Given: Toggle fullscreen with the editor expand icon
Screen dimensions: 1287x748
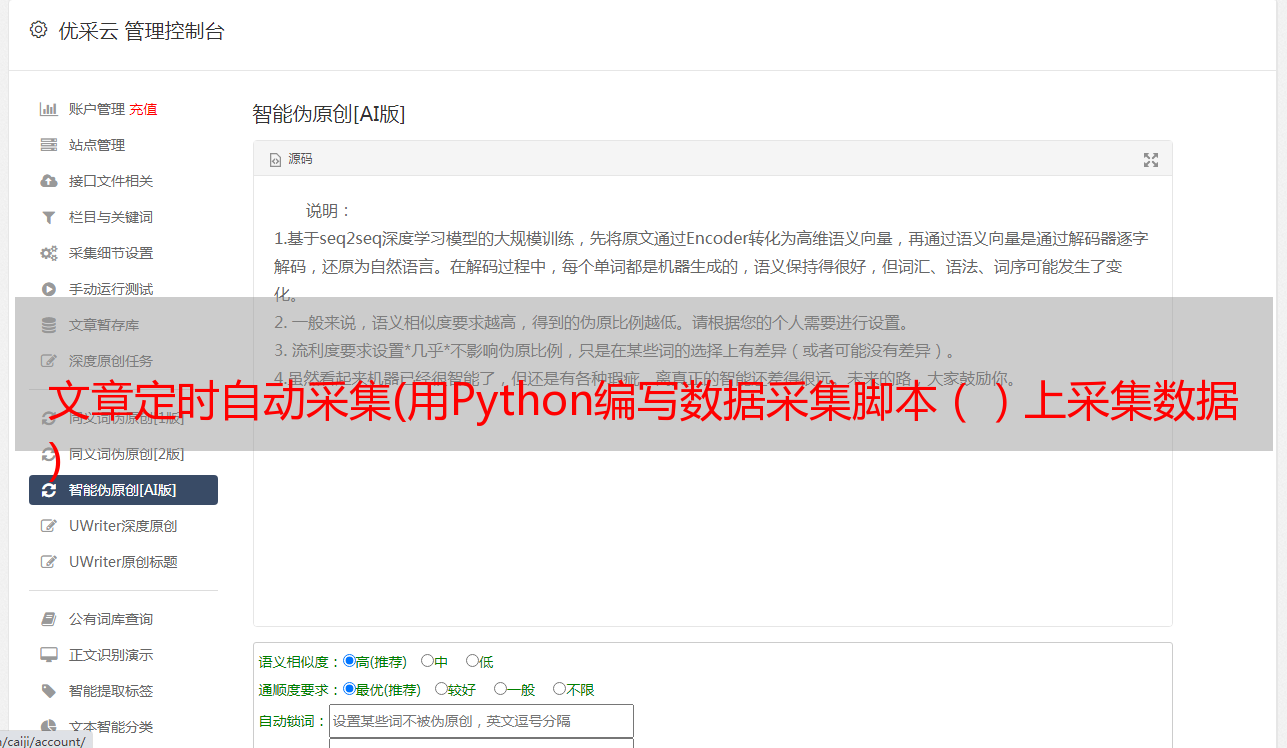Looking at the screenshot, I should 1151,160.
